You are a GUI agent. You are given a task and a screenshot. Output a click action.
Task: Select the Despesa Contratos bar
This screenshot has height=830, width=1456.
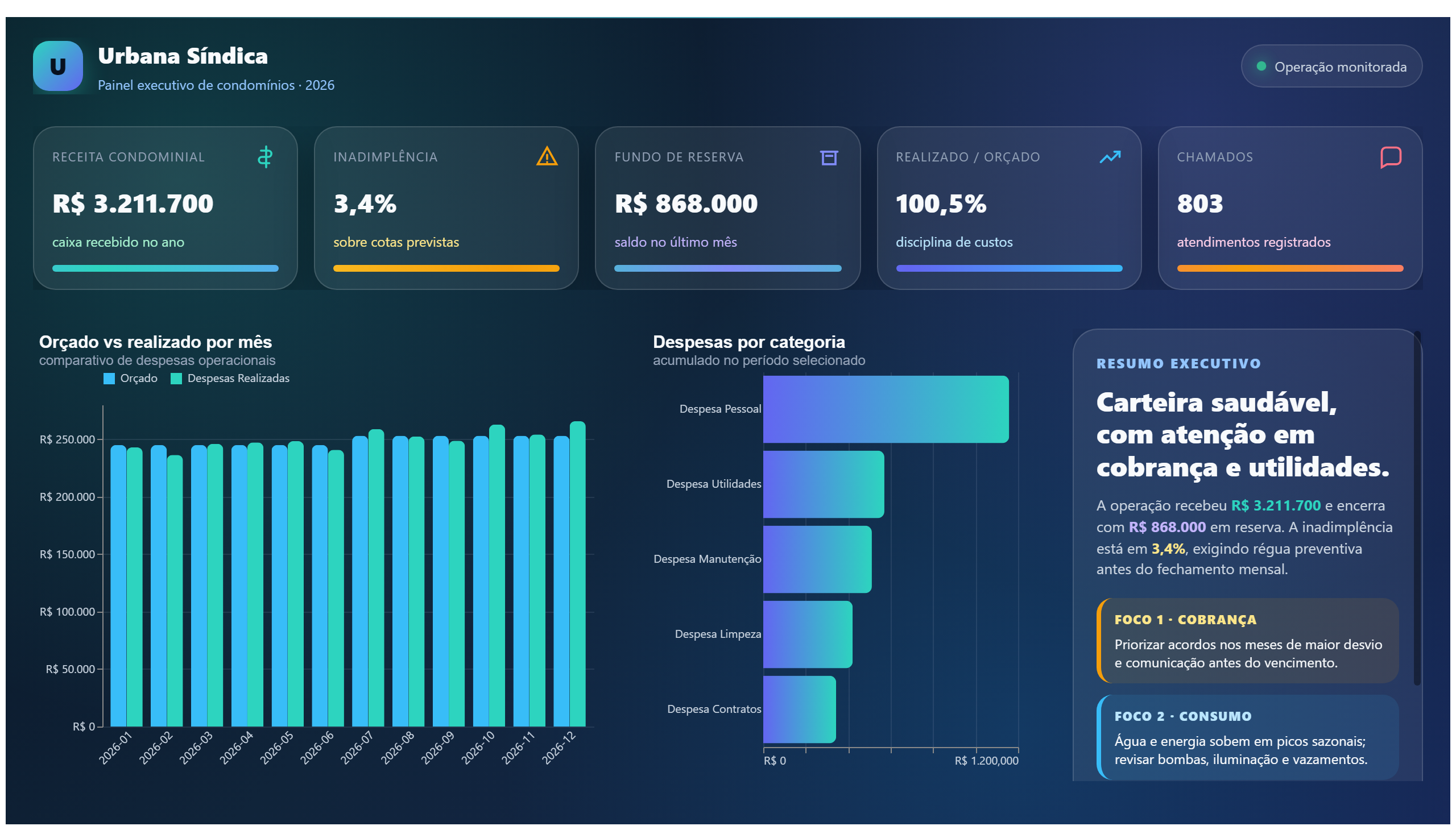[x=799, y=709]
